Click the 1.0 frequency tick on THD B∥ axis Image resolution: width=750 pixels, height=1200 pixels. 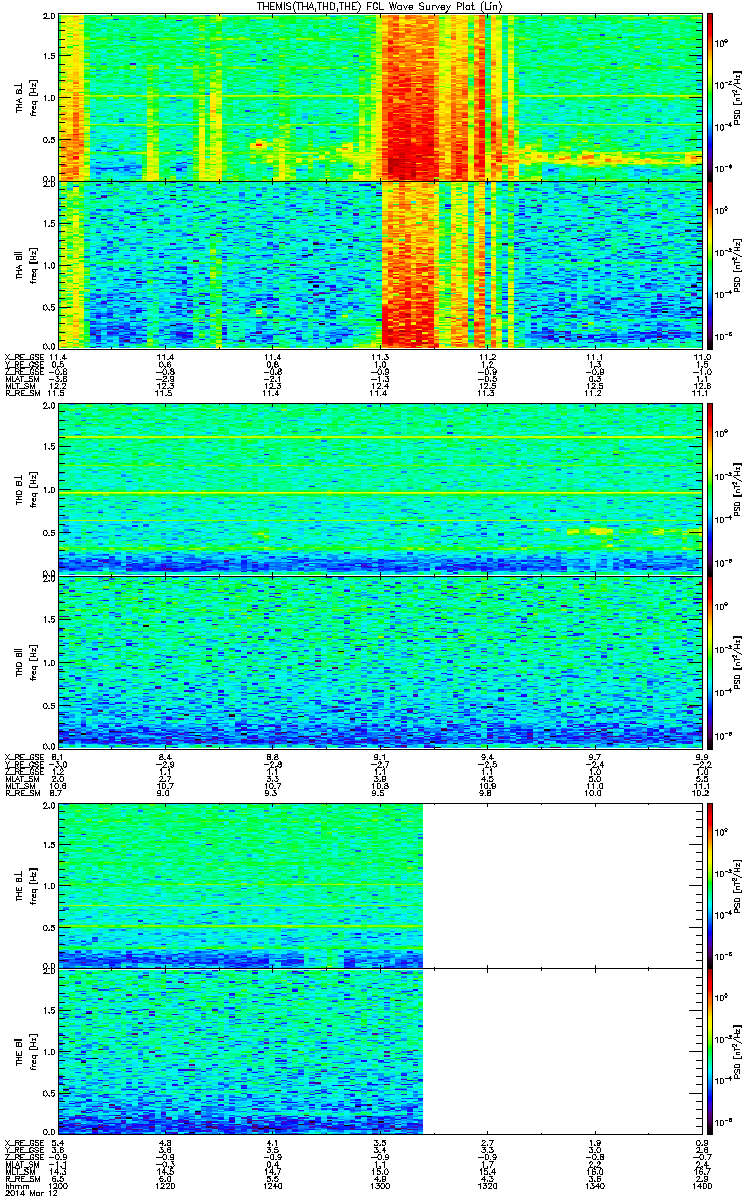[49, 661]
